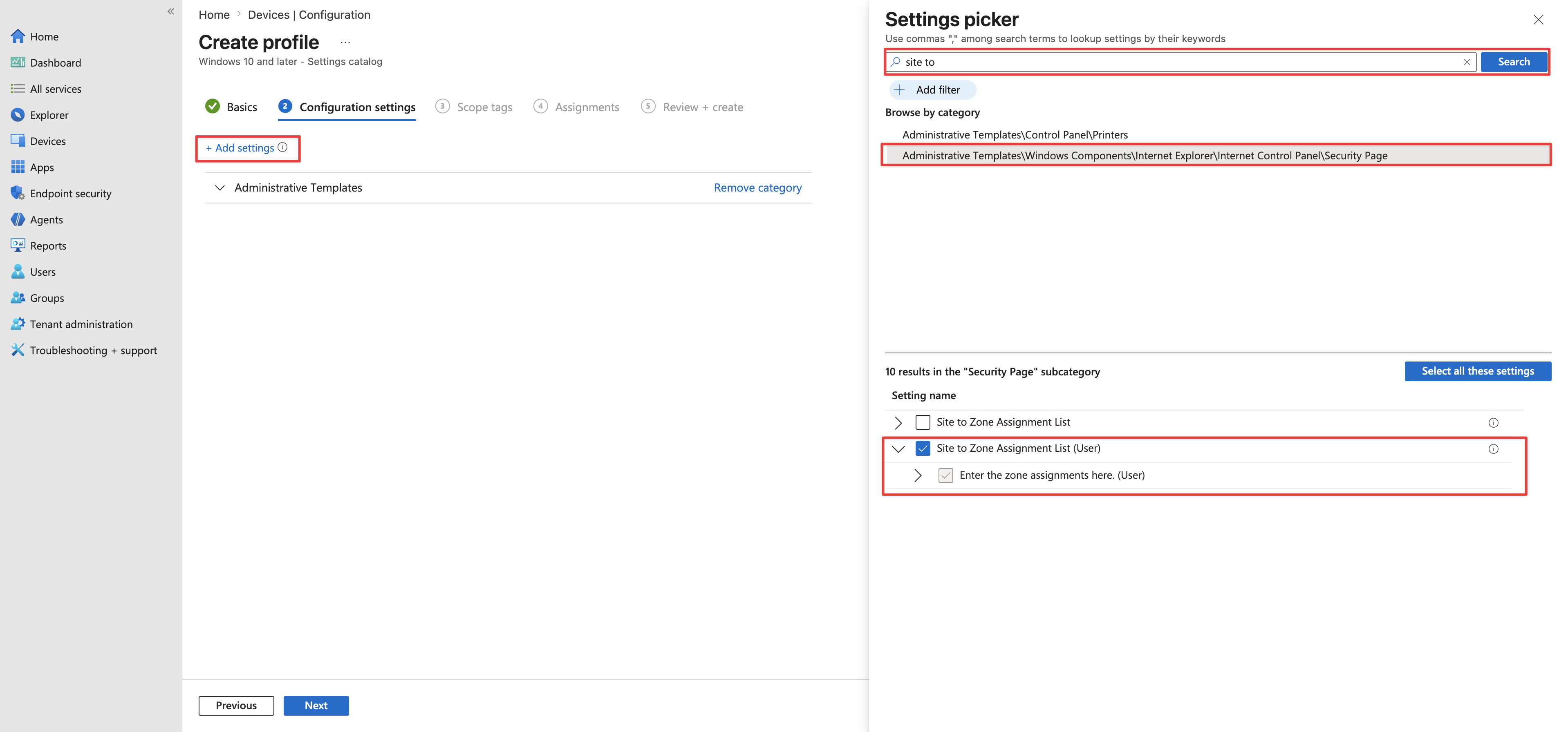Open the Apps grid icon
The image size is (1568, 732).
point(18,167)
